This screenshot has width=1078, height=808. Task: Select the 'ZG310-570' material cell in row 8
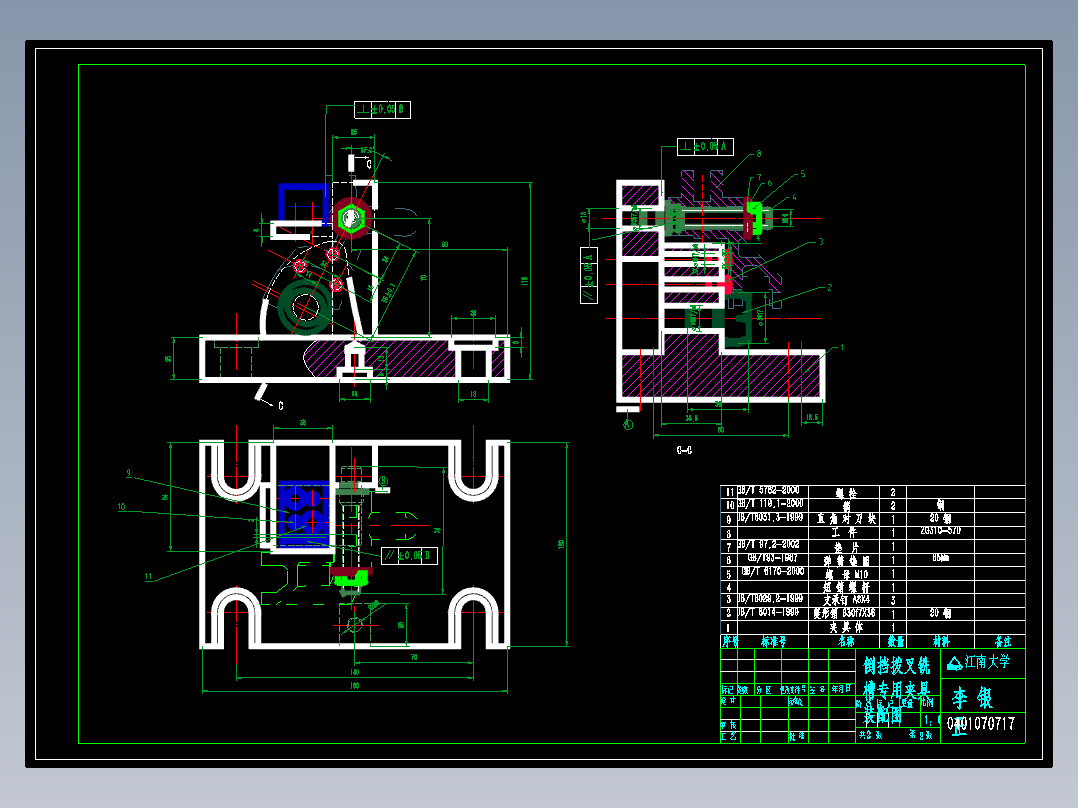pyautogui.click(x=940, y=531)
